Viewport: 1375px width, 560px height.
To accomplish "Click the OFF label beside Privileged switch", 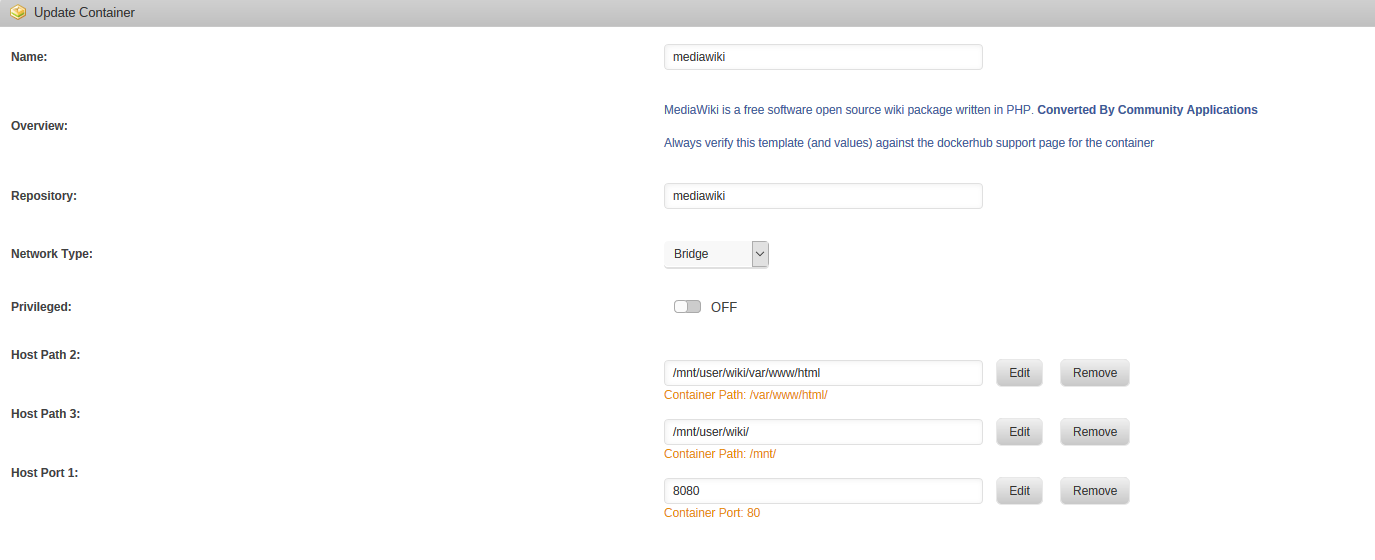I will click(x=724, y=307).
